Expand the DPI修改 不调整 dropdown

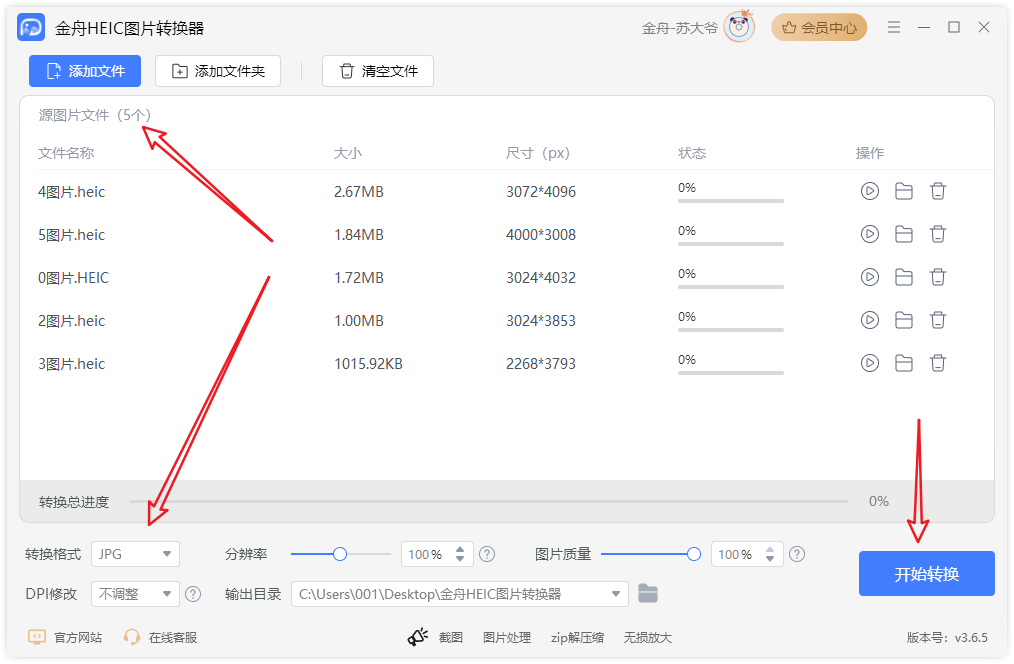(x=135, y=594)
